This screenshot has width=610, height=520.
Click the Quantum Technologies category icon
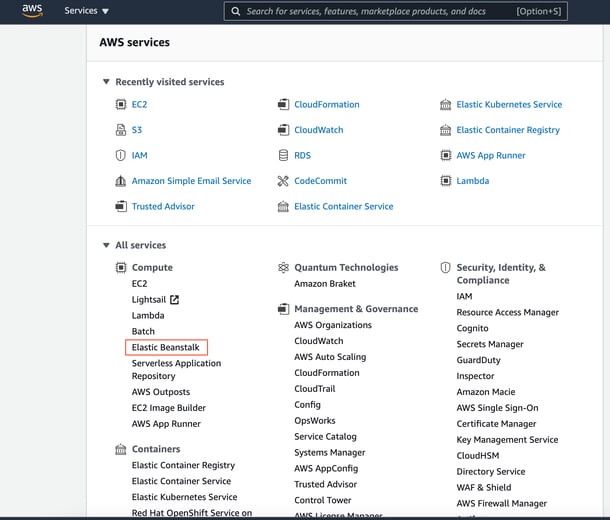pos(283,268)
